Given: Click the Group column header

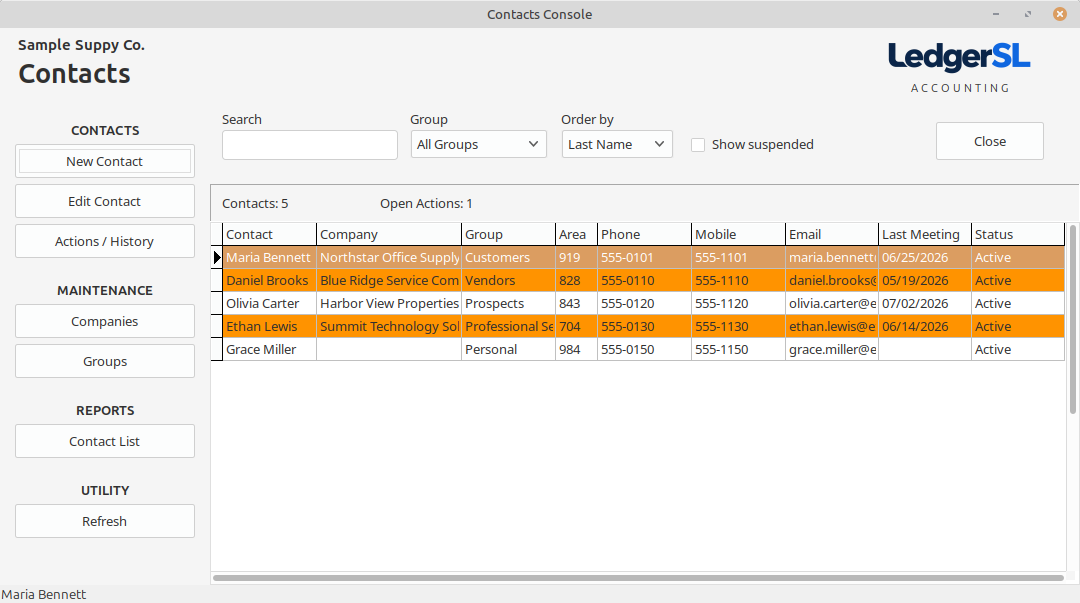Looking at the screenshot, I should point(508,234).
